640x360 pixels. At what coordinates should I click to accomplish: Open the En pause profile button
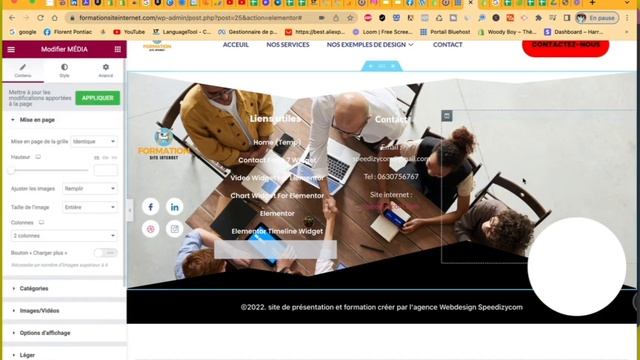pos(596,18)
